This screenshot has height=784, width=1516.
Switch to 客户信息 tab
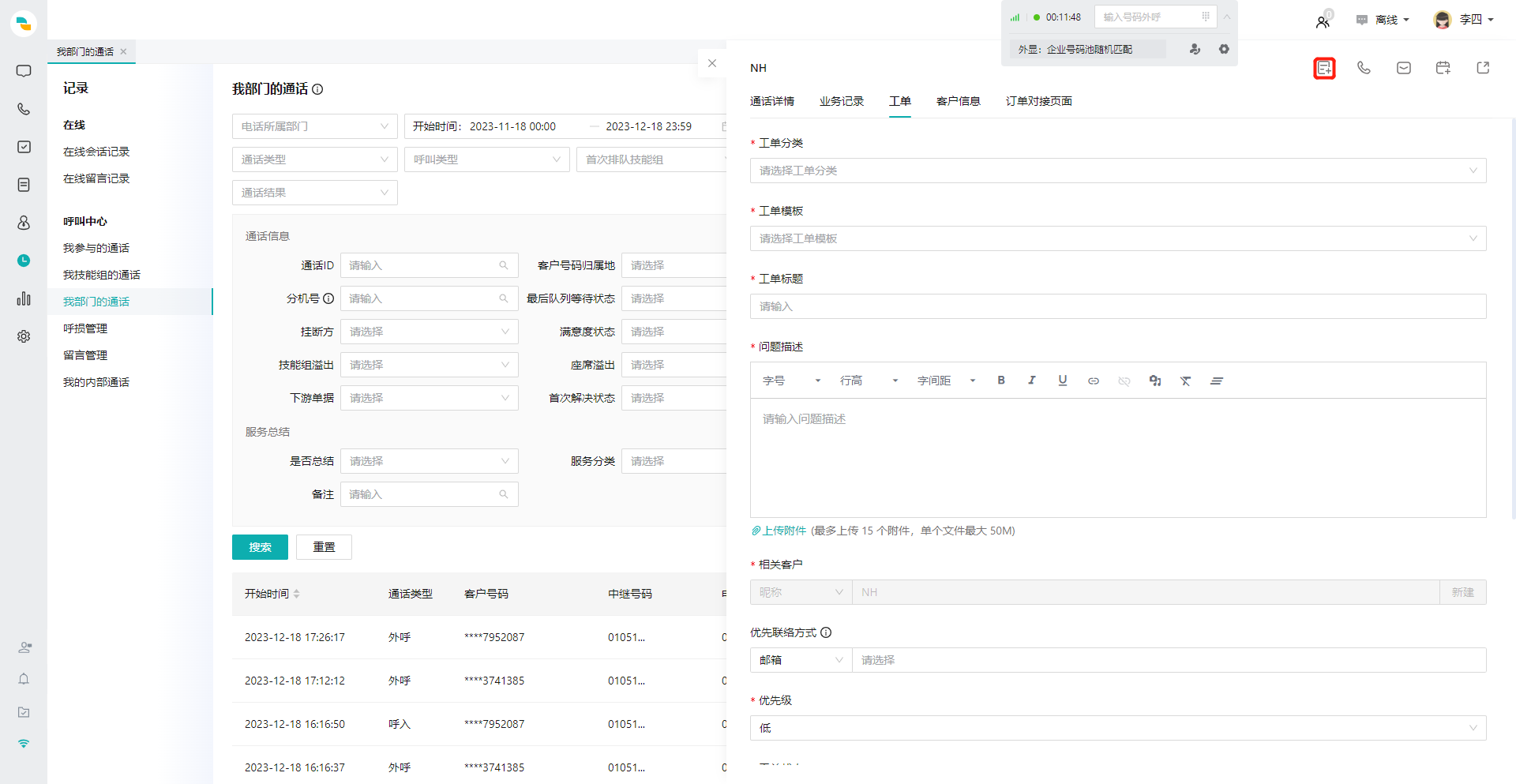[x=959, y=101]
